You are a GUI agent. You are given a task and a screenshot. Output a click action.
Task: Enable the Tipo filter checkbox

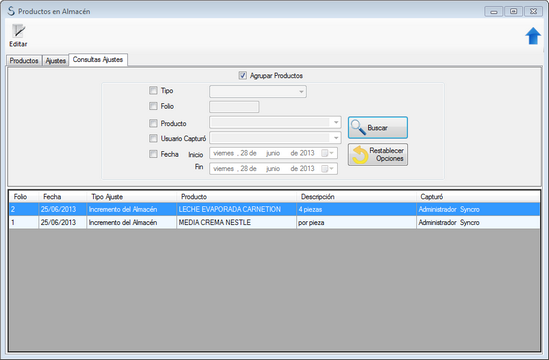[x=153, y=90]
